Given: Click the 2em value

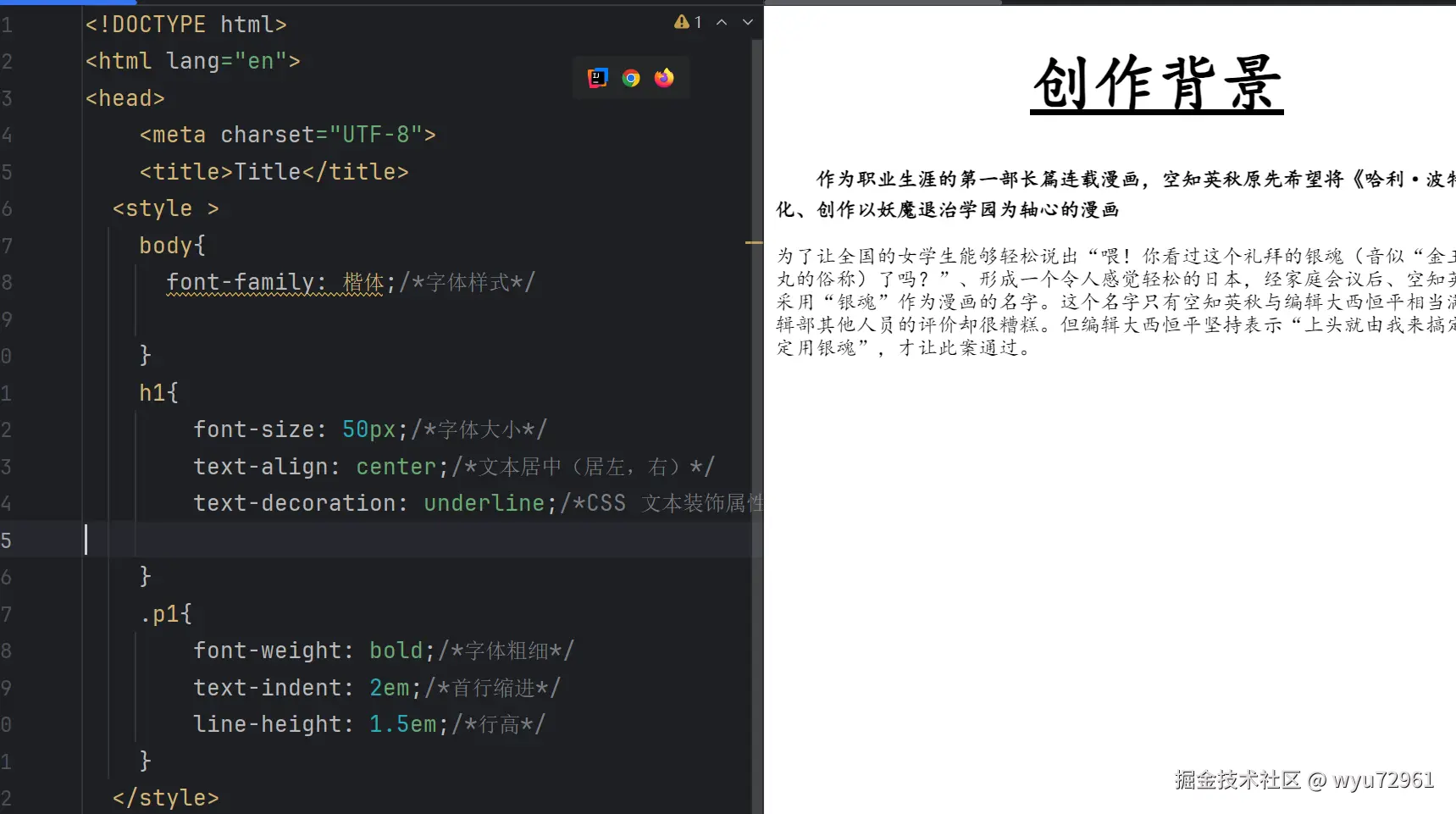Looking at the screenshot, I should click(390, 688).
